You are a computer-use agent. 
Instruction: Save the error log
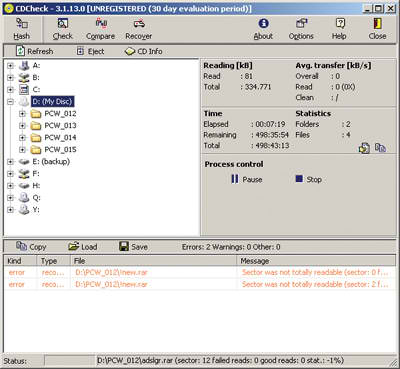(133, 247)
